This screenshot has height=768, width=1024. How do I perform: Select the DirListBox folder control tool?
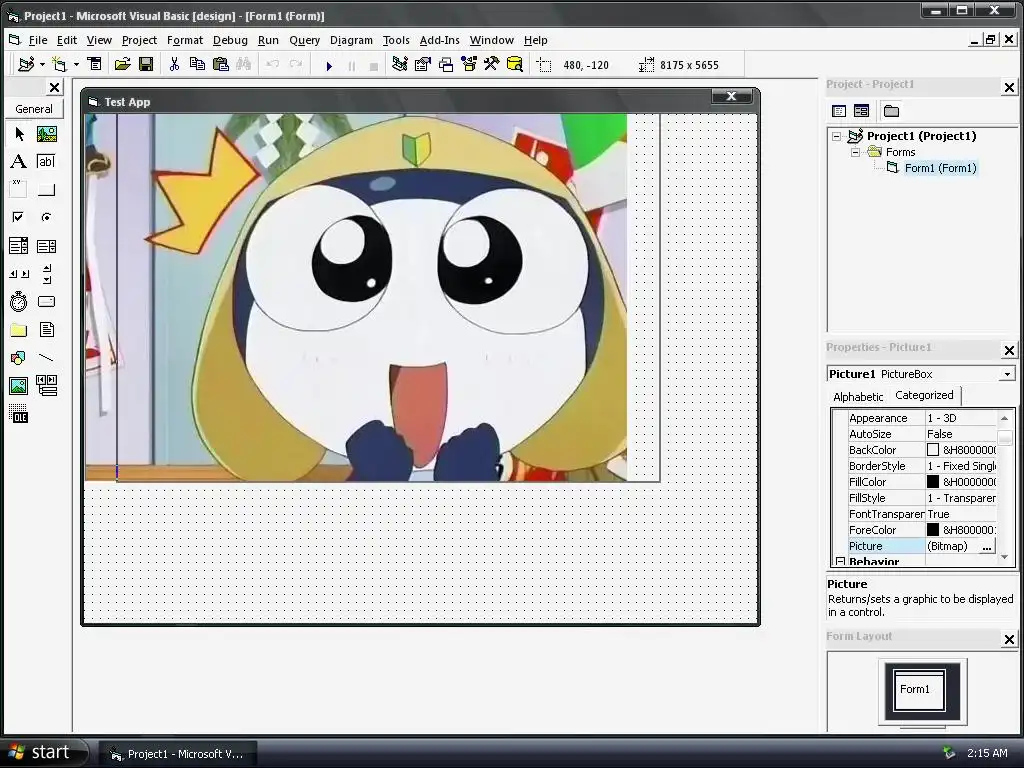(x=19, y=330)
